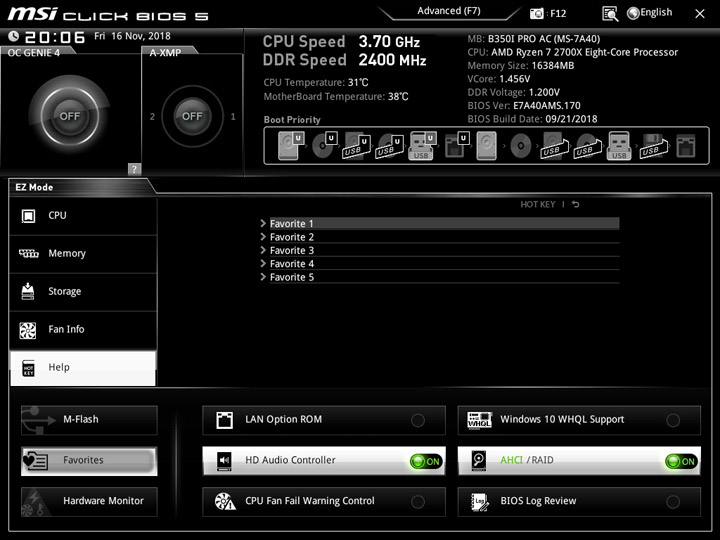This screenshot has height=540, width=720.
Task: Select the UEFI USB CD/DVD boot icon
Action: 389,146
